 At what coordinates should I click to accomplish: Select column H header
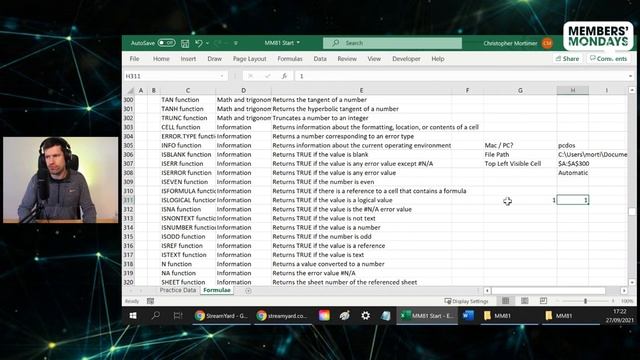(x=572, y=91)
